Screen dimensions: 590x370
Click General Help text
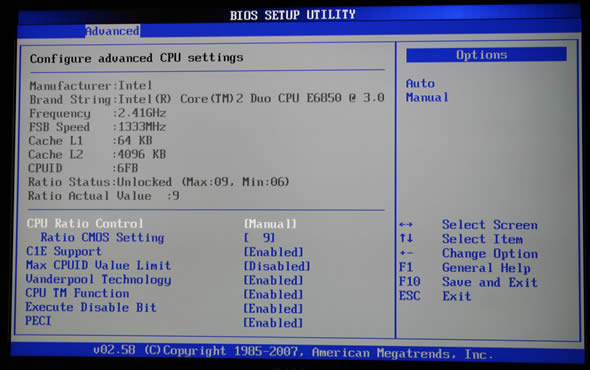pyautogui.click(x=486, y=268)
